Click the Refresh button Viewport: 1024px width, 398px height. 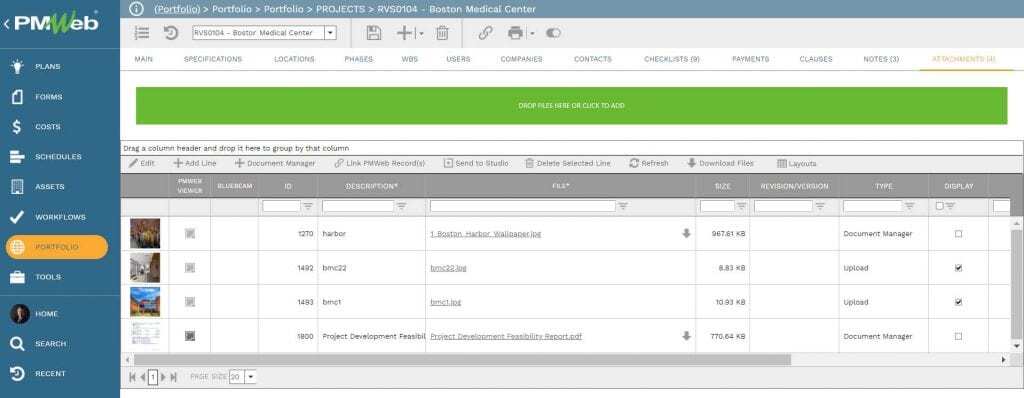click(x=648, y=163)
